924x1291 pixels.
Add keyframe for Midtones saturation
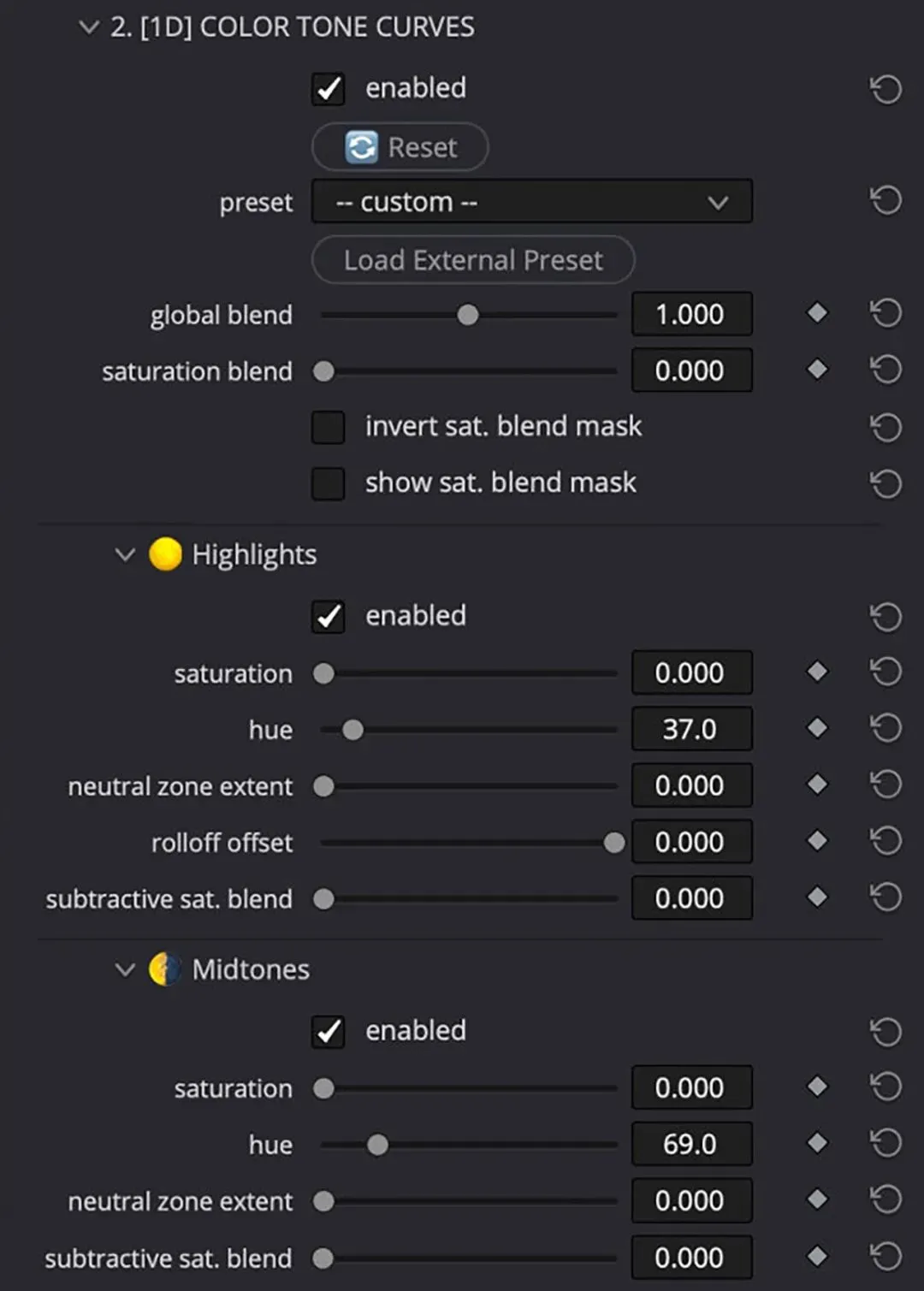817,1087
